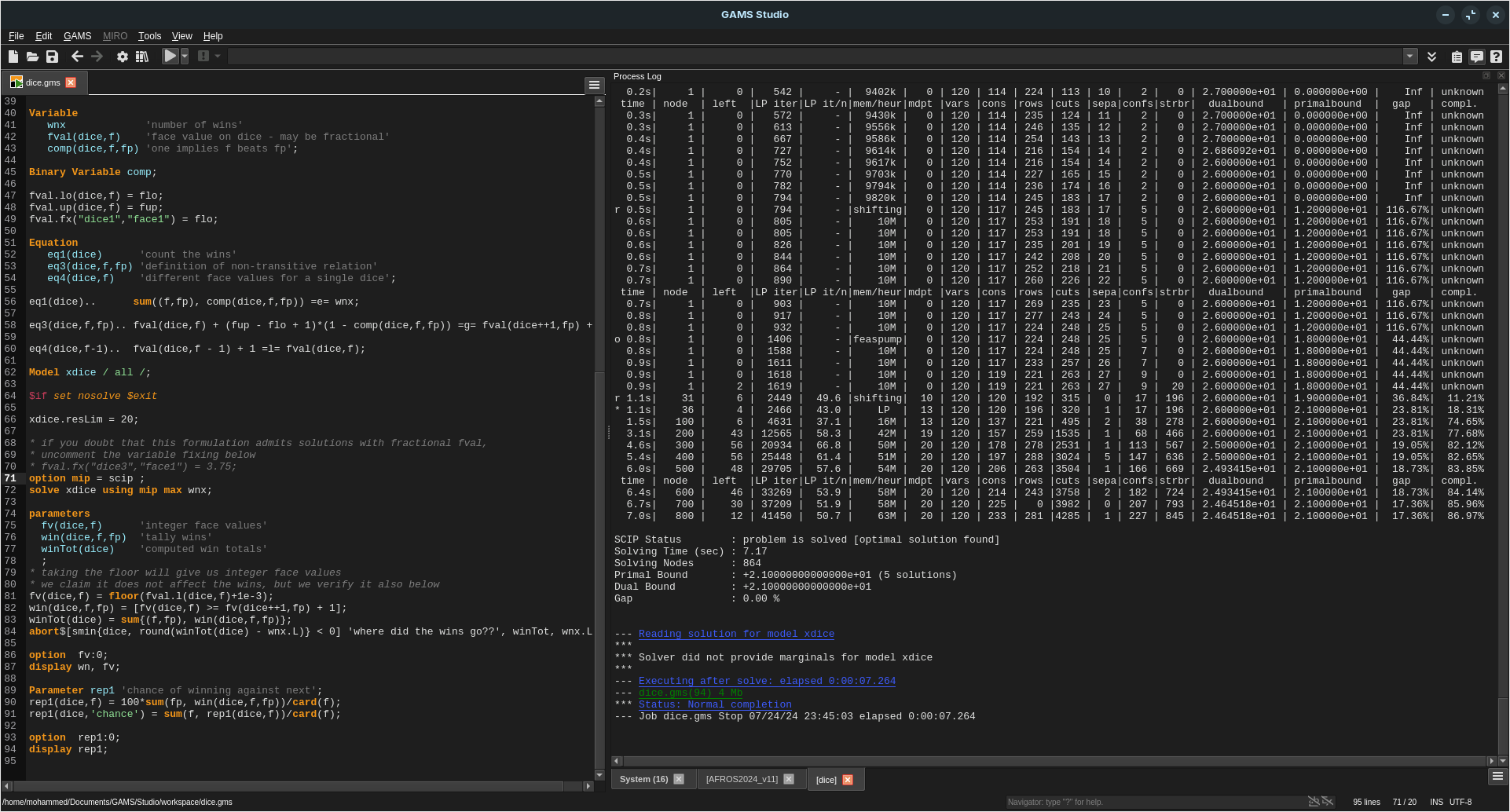Toggle first Navigator filter icon

click(x=1313, y=802)
